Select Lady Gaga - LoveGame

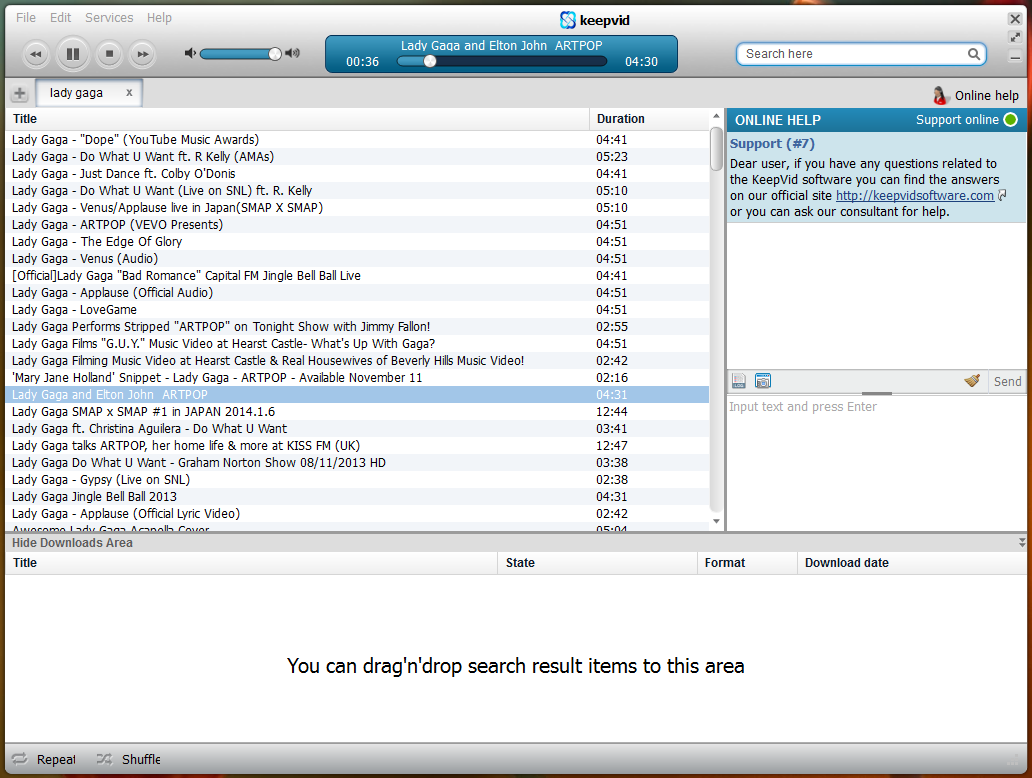tap(357, 310)
